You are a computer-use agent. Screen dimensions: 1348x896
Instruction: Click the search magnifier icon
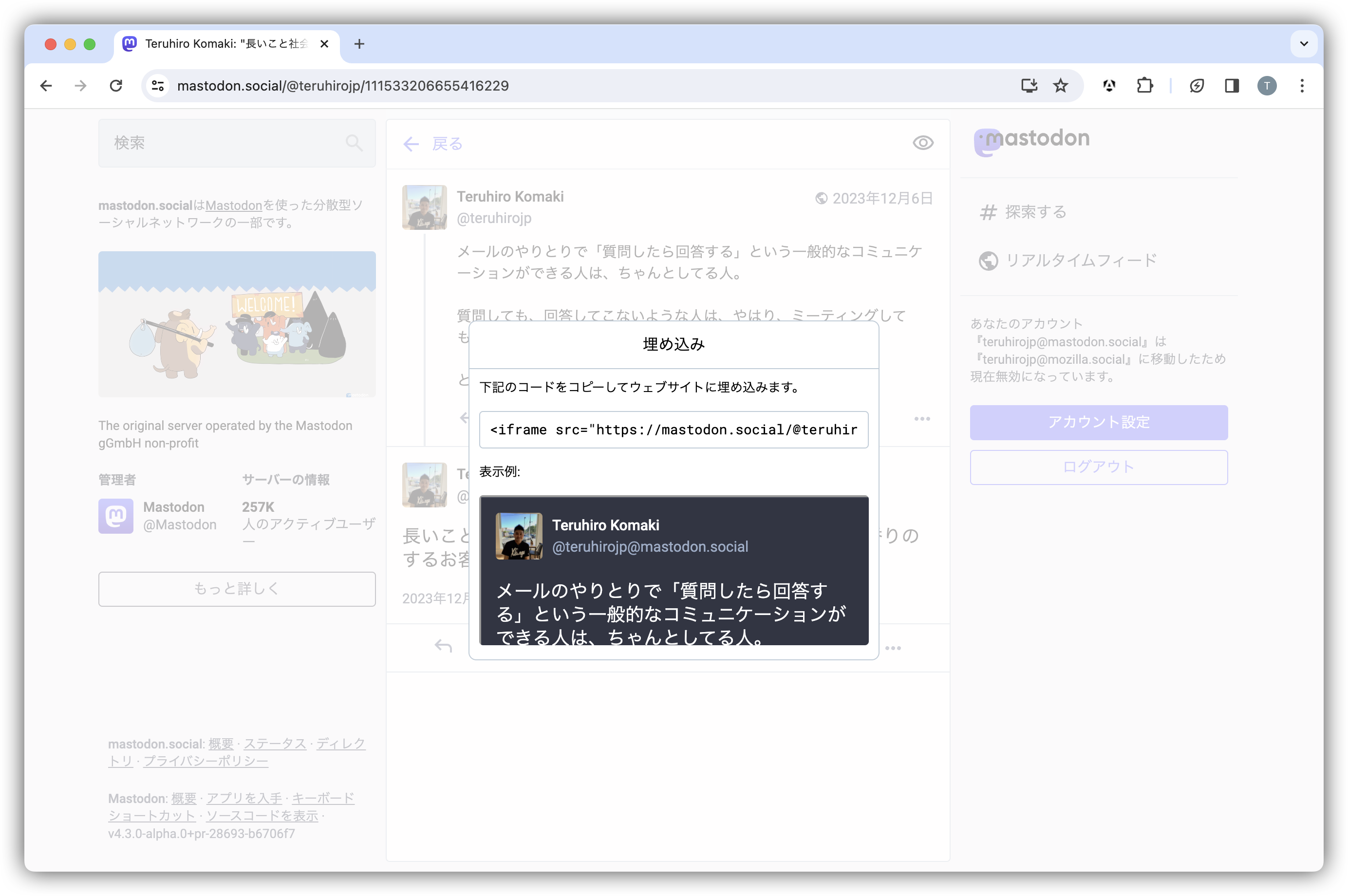coord(354,143)
